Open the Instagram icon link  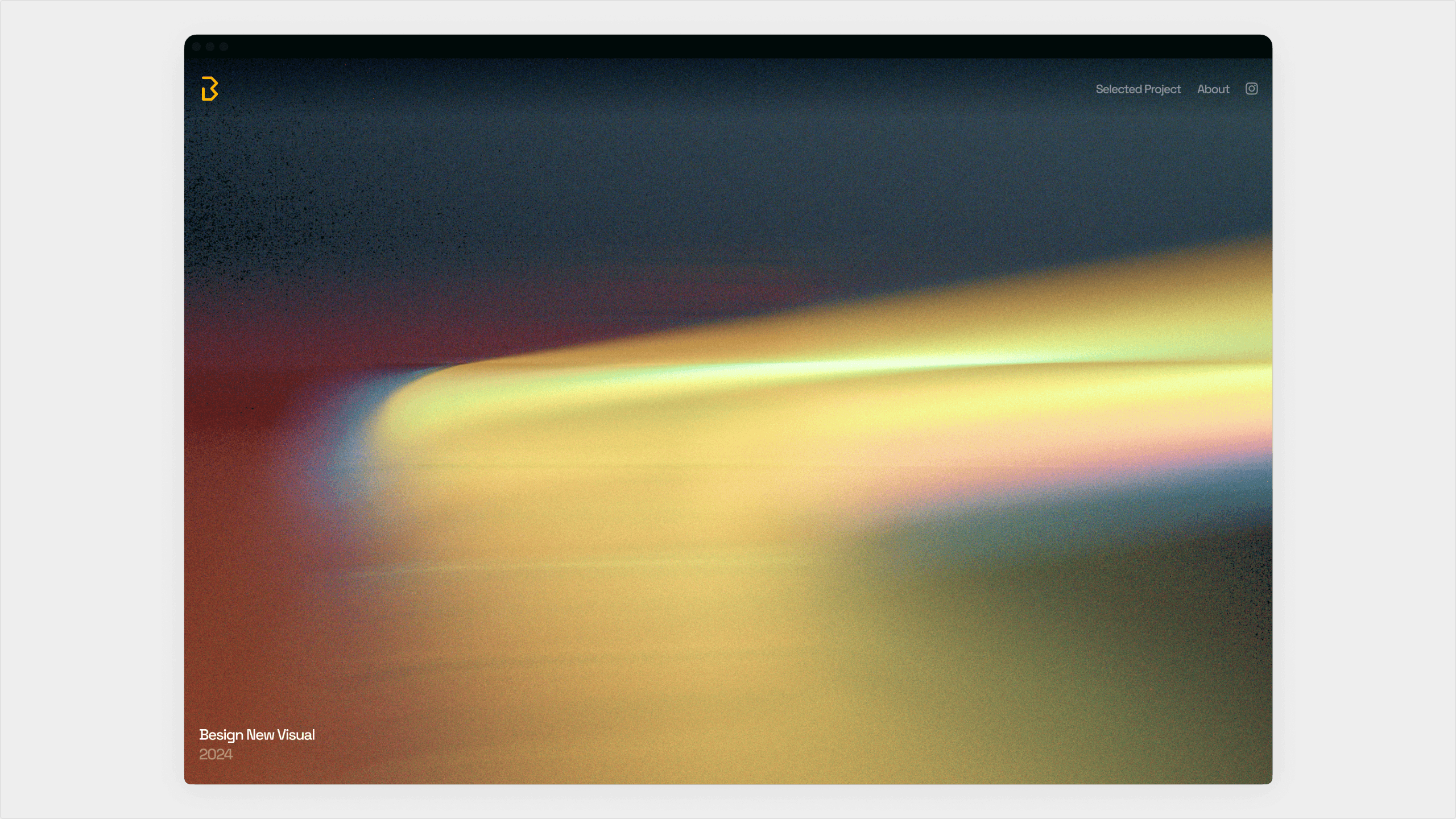tap(1251, 89)
